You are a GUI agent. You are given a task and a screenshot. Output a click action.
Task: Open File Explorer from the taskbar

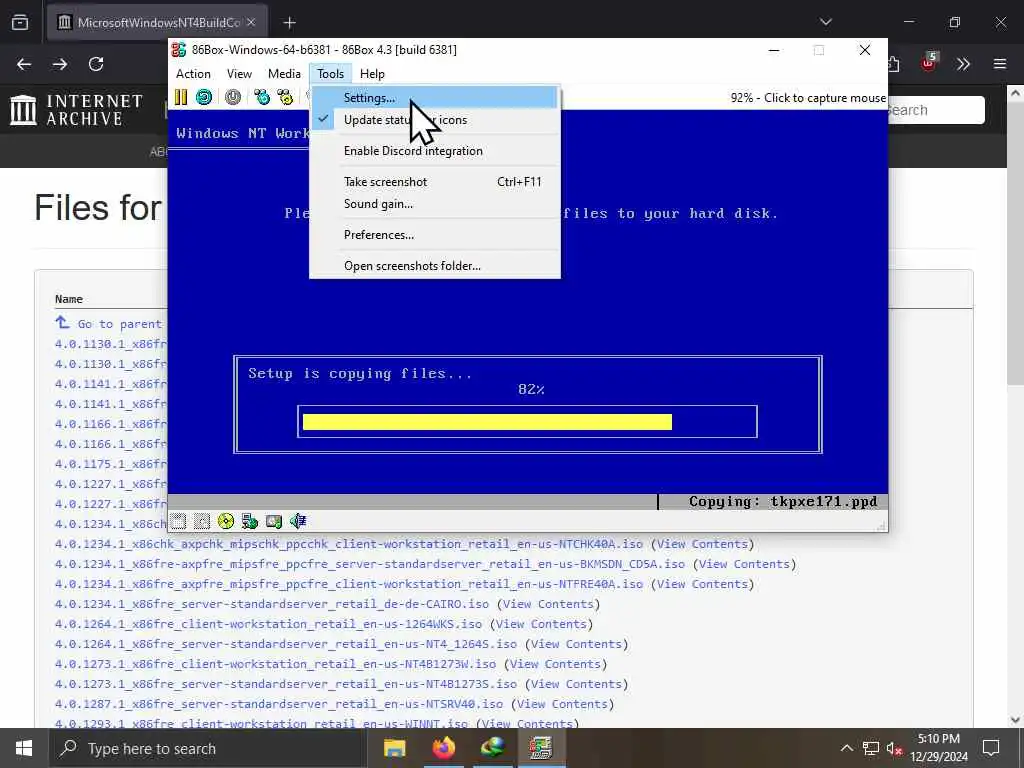point(394,748)
